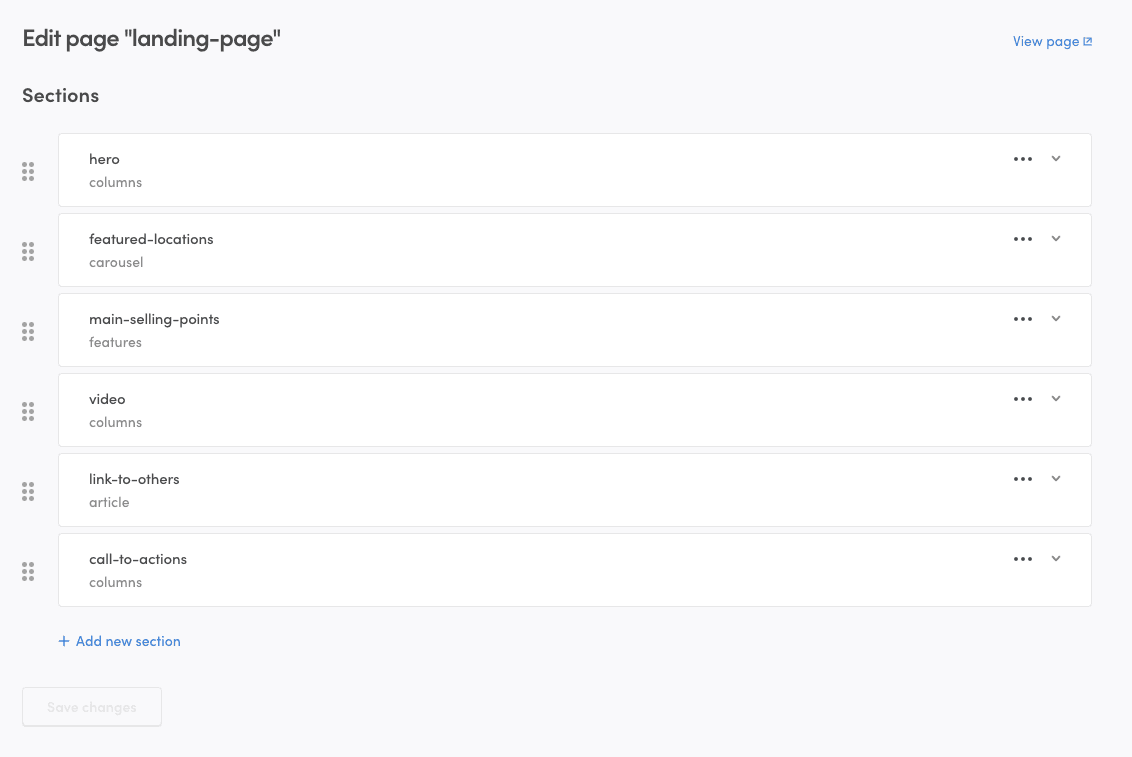Expand the main-selling-points features section
Screen dimensions: 1132x757
[1056, 319]
